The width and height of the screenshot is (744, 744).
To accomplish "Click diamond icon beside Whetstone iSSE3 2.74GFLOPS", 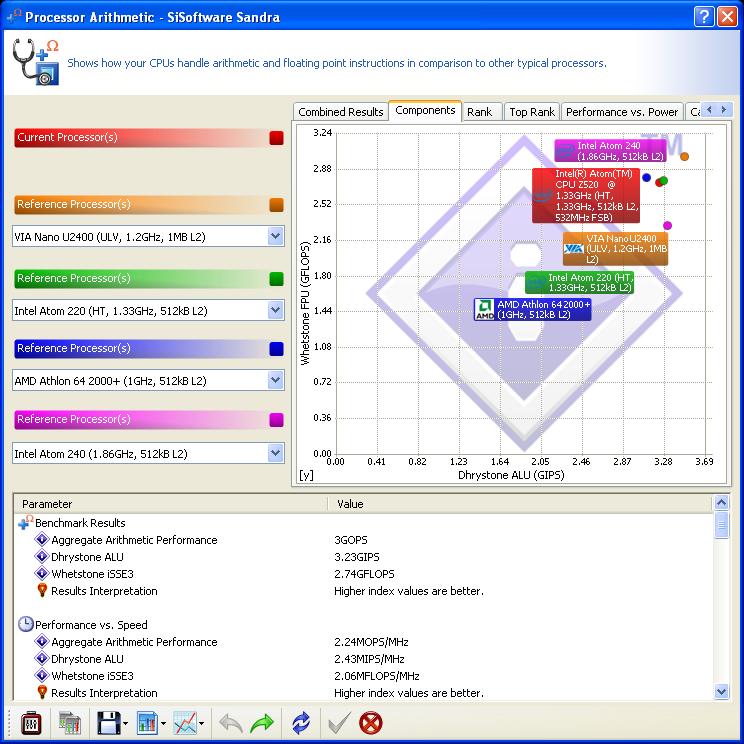I will [42, 573].
